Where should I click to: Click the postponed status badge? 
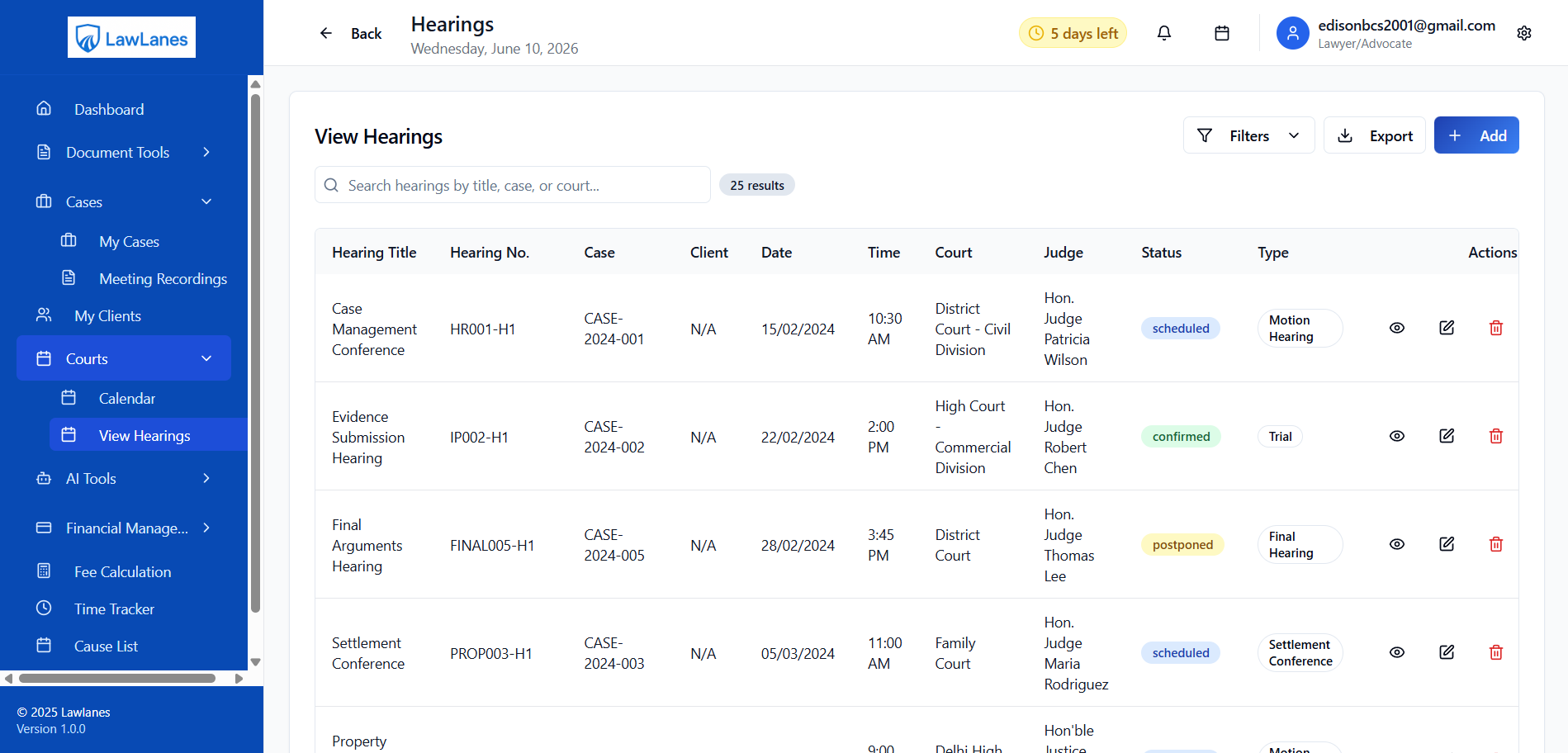pos(1182,545)
